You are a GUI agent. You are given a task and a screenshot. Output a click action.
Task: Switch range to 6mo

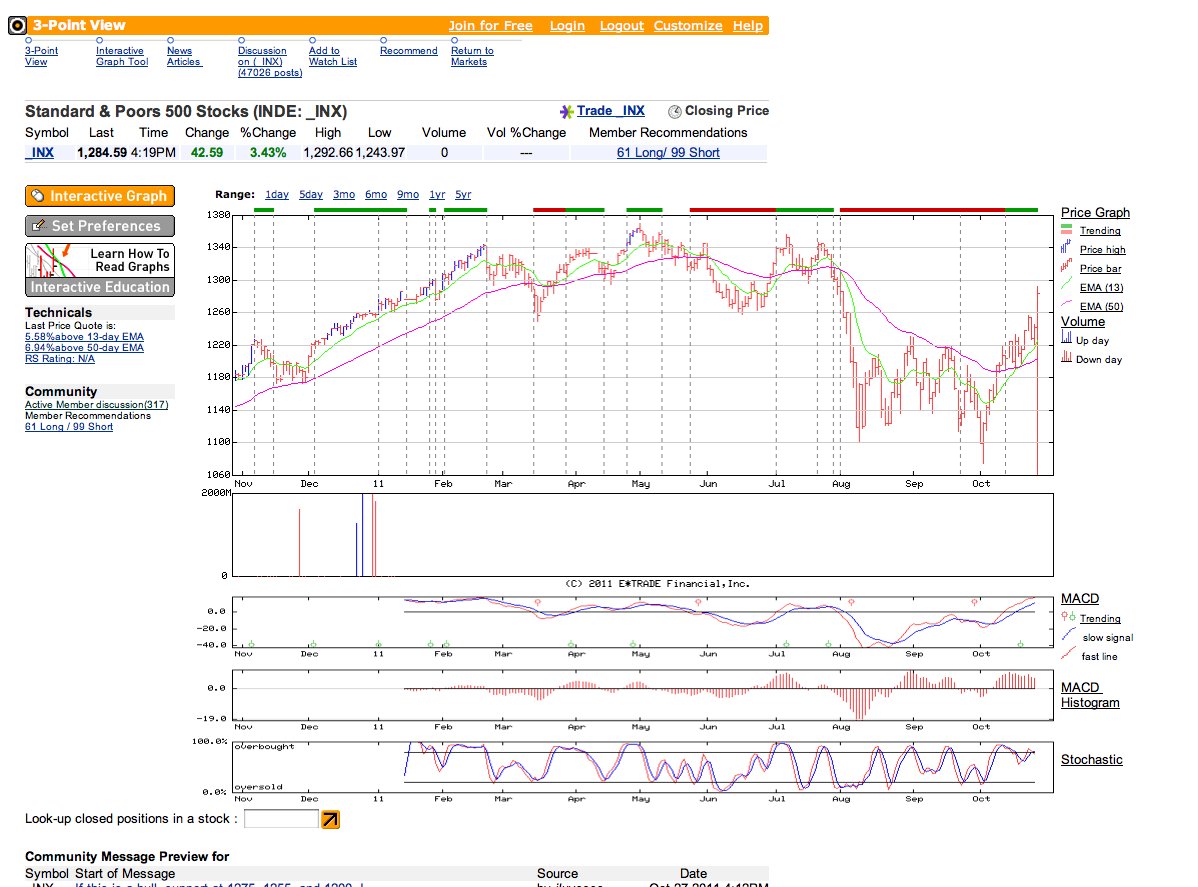click(376, 195)
